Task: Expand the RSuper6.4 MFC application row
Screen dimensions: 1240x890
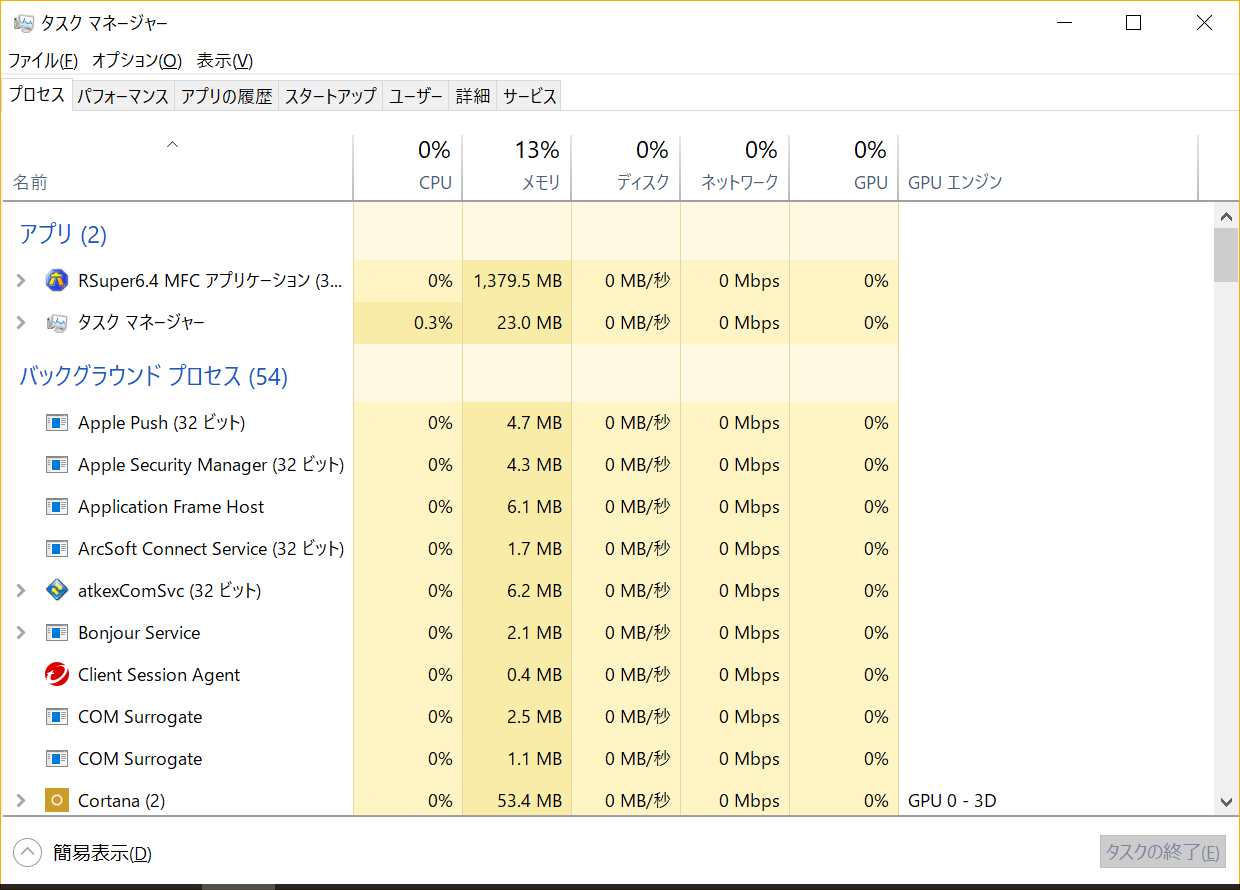Action: click(21, 281)
